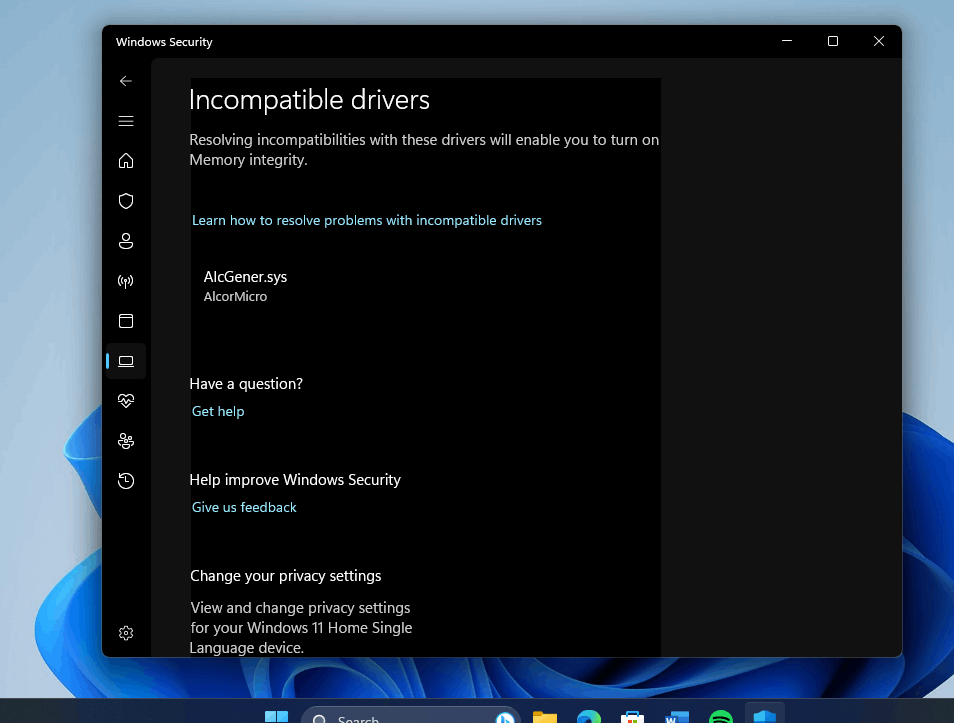Click the taskbar Search box
Screen dimensions: 954x723
[x=411, y=716]
